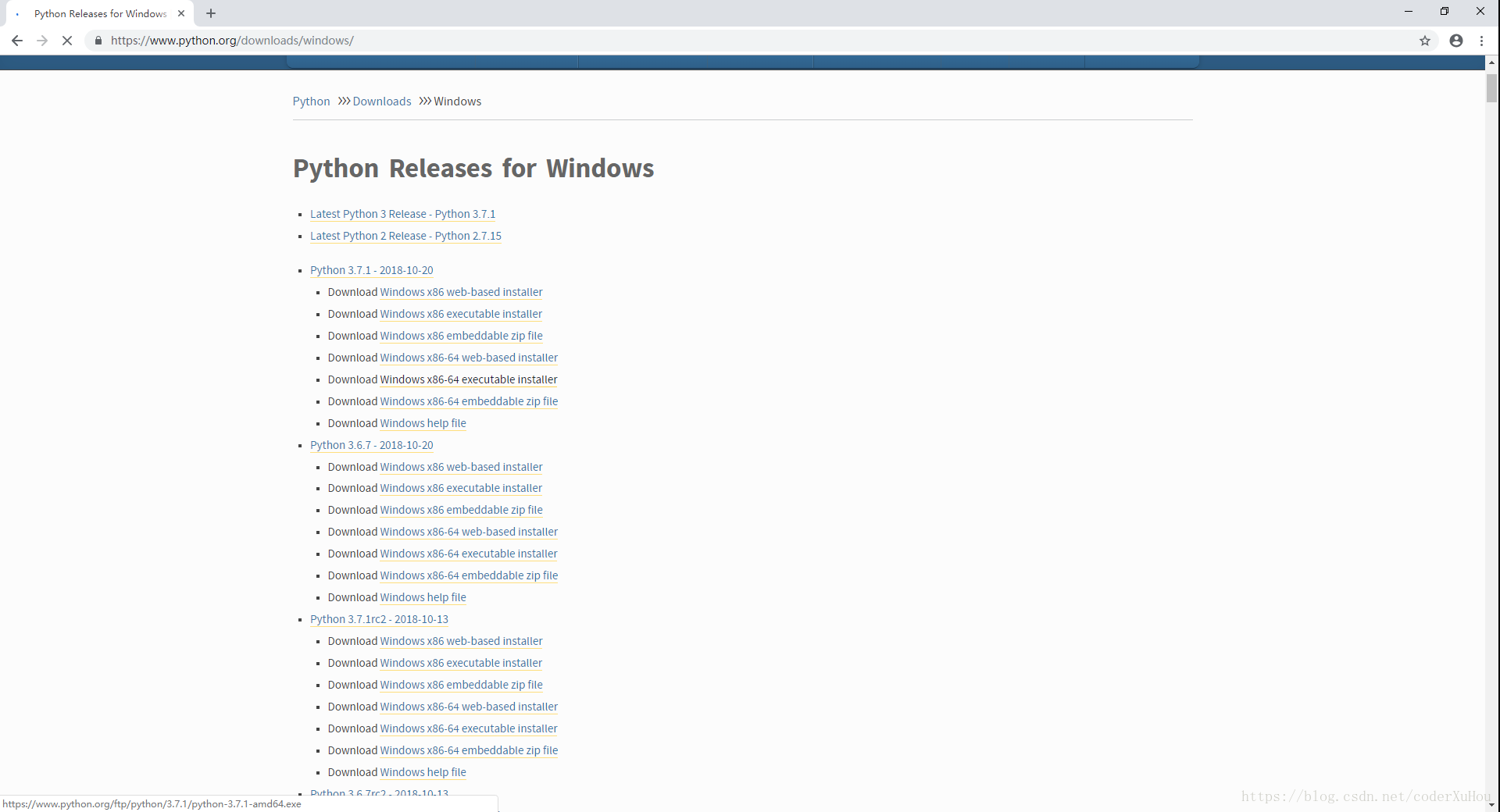The width and height of the screenshot is (1500, 812).
Task: Open Downloads breadcrumb link
Action: point(382,101)
